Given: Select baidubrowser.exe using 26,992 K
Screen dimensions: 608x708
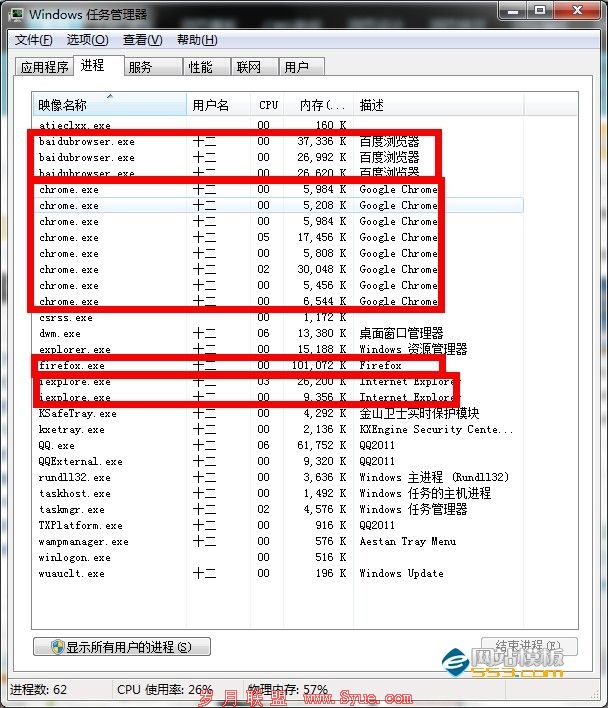Looking at the screenshot, I should point(278,158).
